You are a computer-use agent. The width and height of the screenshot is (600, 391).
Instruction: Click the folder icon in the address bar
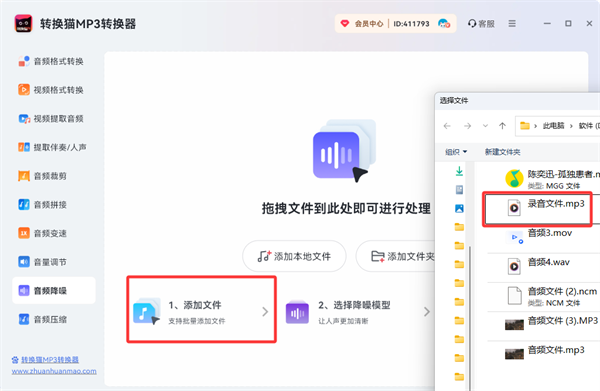[525, 126]
